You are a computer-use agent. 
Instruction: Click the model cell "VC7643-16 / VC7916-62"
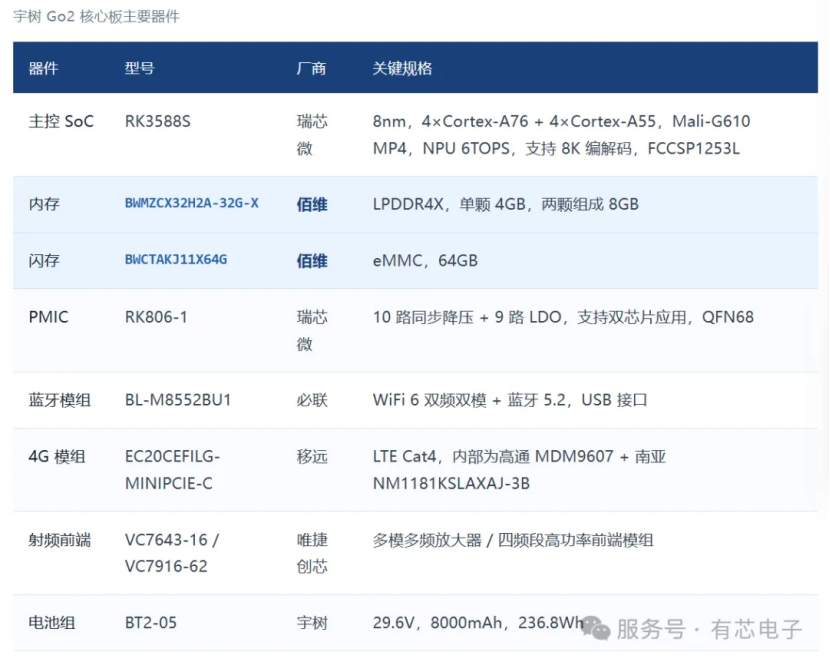coord(172,553)
